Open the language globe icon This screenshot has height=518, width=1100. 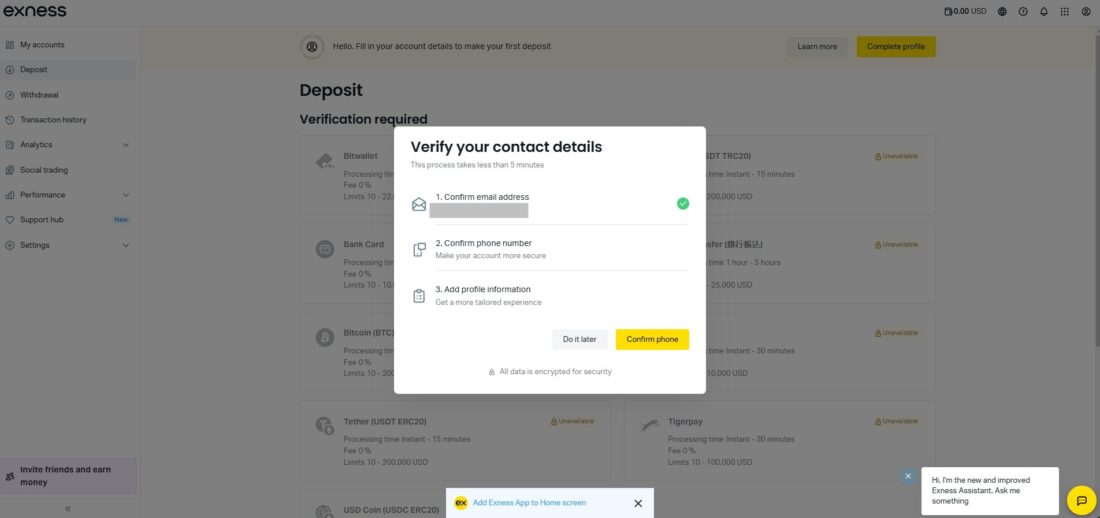pyautogui.click(x=1003, y=12)
